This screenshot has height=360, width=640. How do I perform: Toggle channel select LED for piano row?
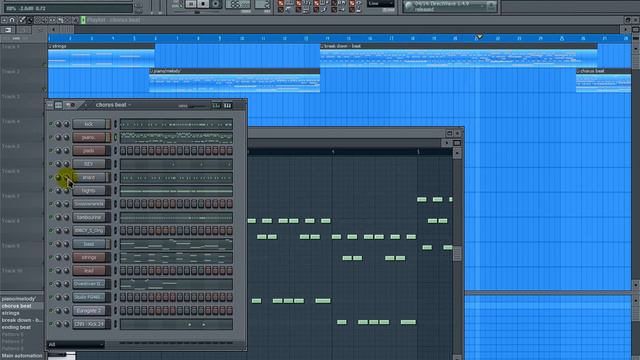coord(115,138)
